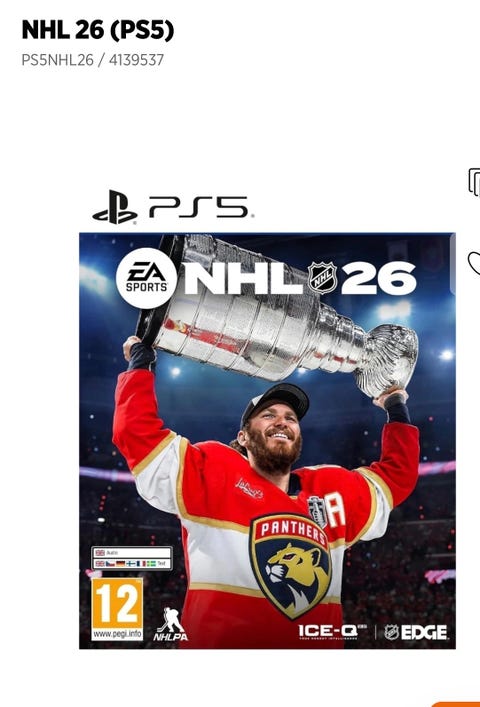Image resolution: width=480 pixels, height=707 pixels.
Task: Click the NHL 26 (PS5) product title
Action: coord(97,30)
